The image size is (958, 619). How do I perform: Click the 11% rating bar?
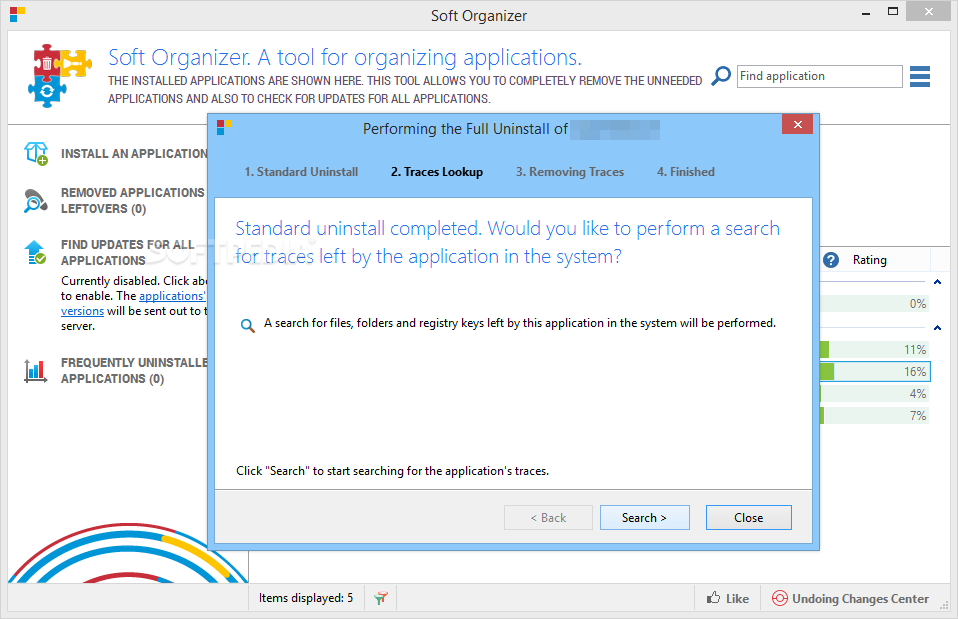(x=874, y=350)
